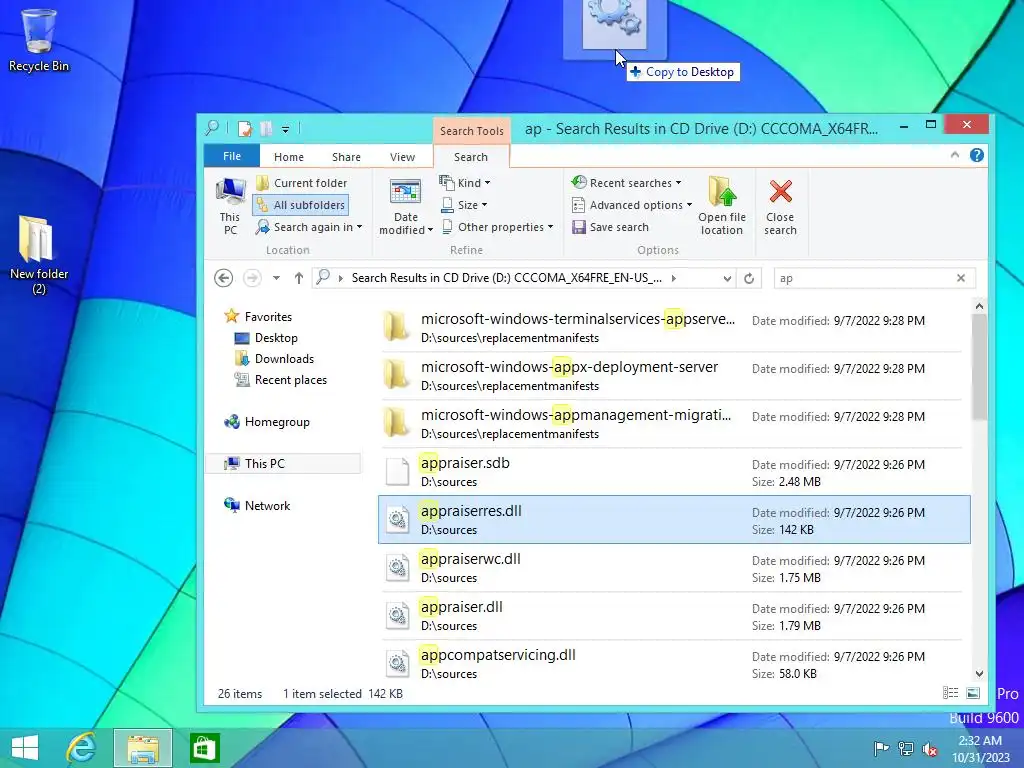Open recent locations dropdown arrow
Image resolution: width=1024 pixels, height=768 pixels.
[276, 278]
